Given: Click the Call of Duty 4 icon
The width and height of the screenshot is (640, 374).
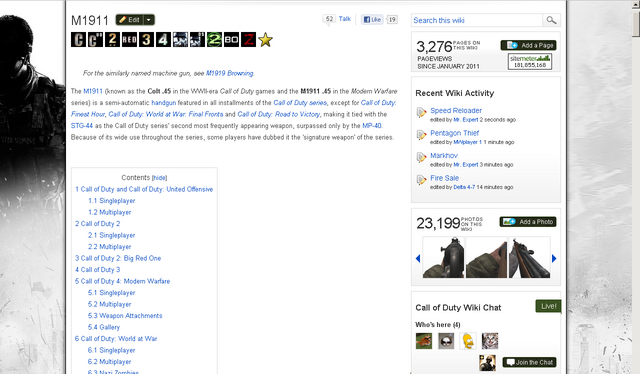Looking at the screenshot, I should pos(163,40).
